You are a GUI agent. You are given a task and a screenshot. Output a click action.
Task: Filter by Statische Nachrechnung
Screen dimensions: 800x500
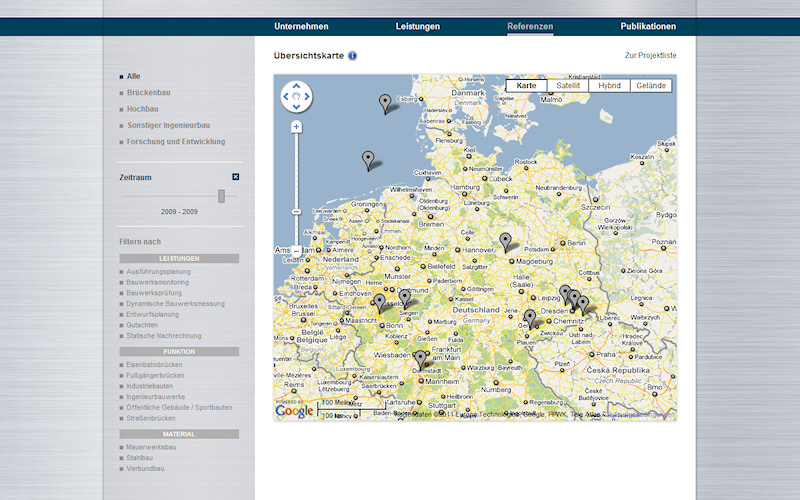163,336
